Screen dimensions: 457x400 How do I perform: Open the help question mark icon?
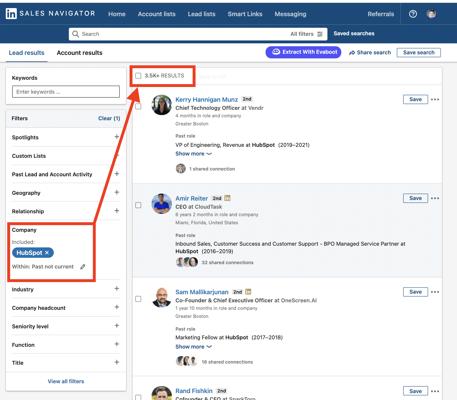pyautogui.click(x=413, y=14)
